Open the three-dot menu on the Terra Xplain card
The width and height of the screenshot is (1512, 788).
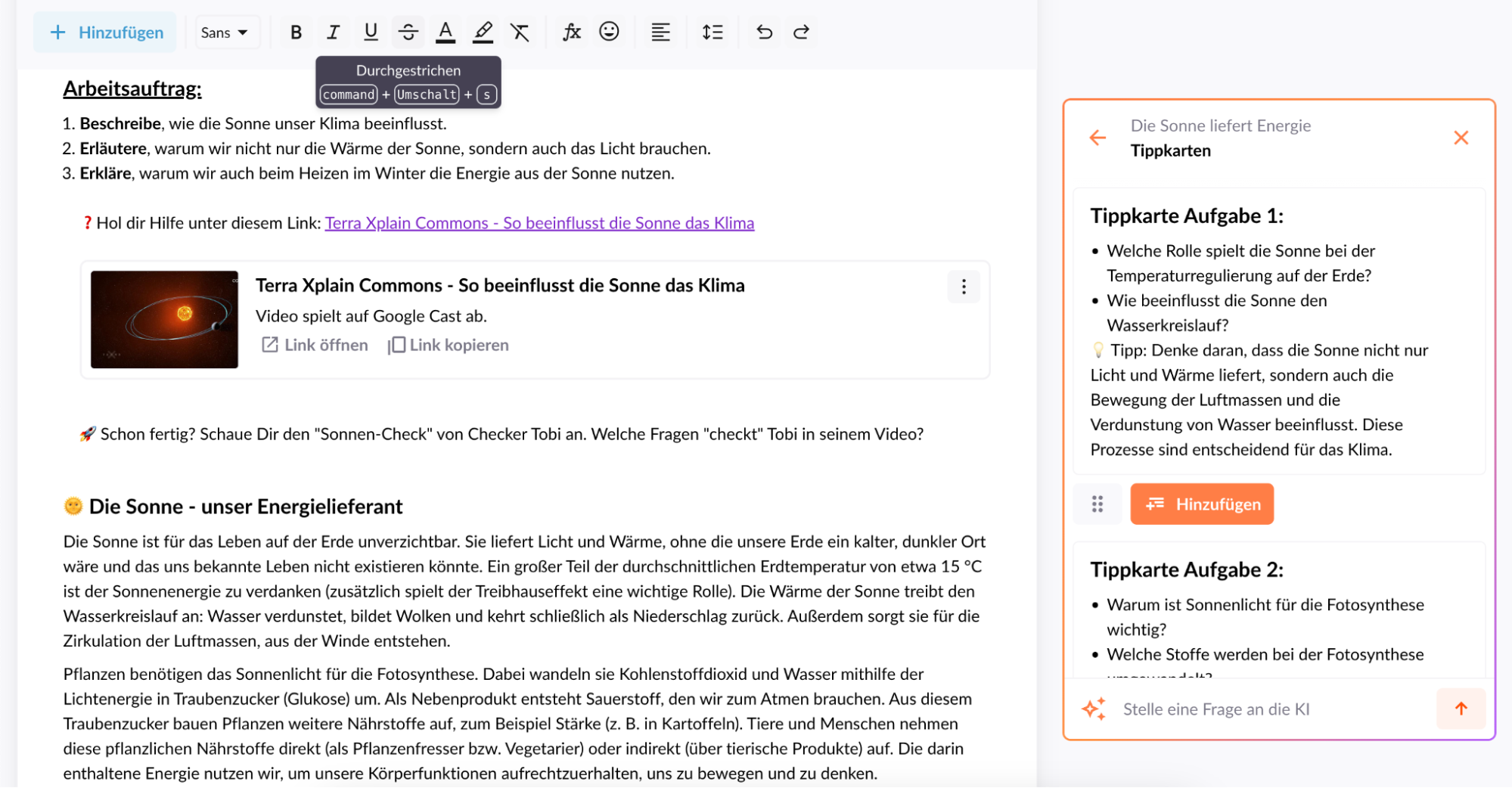click(963, 287)
